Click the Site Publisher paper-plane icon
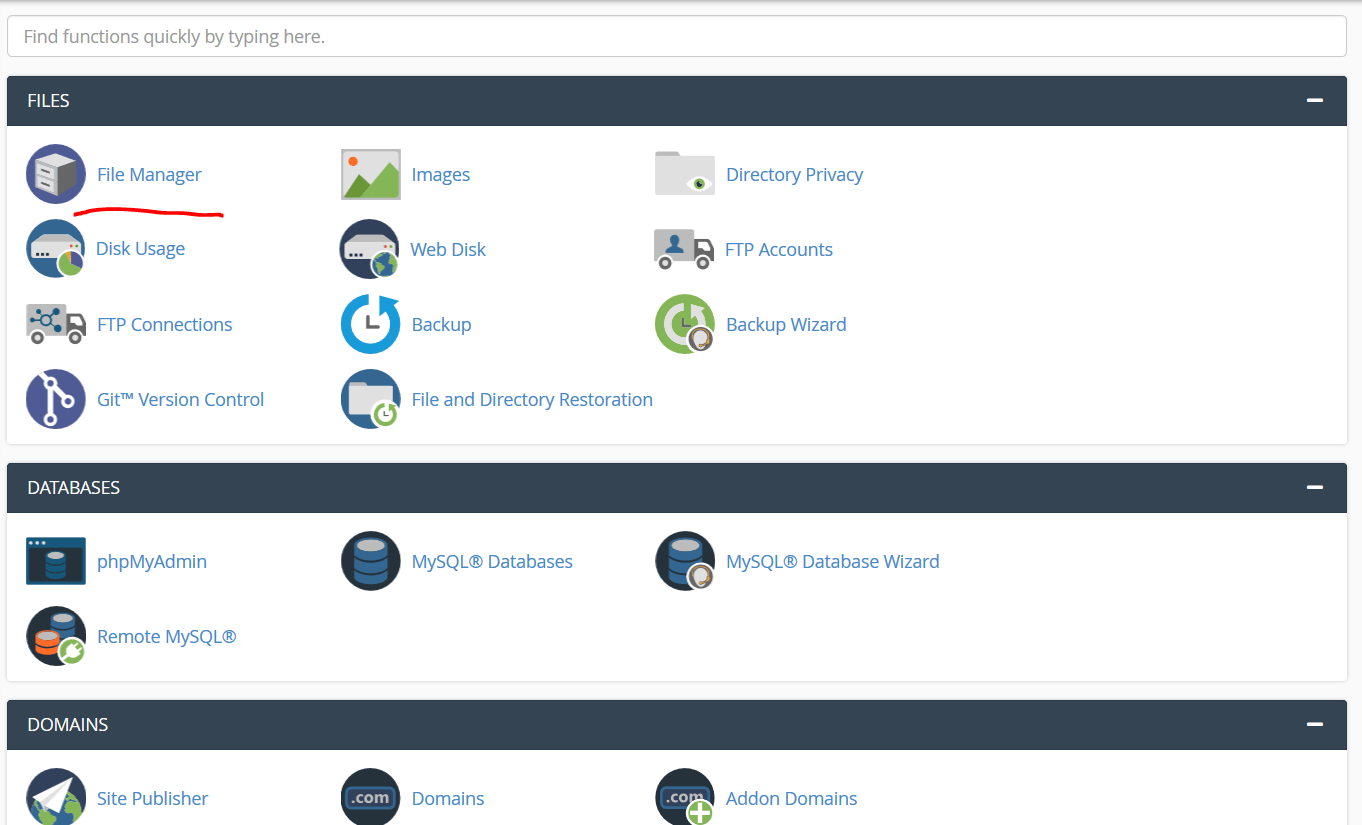Viewport: 1362px width, 825px height. click(x=56, y=797)
